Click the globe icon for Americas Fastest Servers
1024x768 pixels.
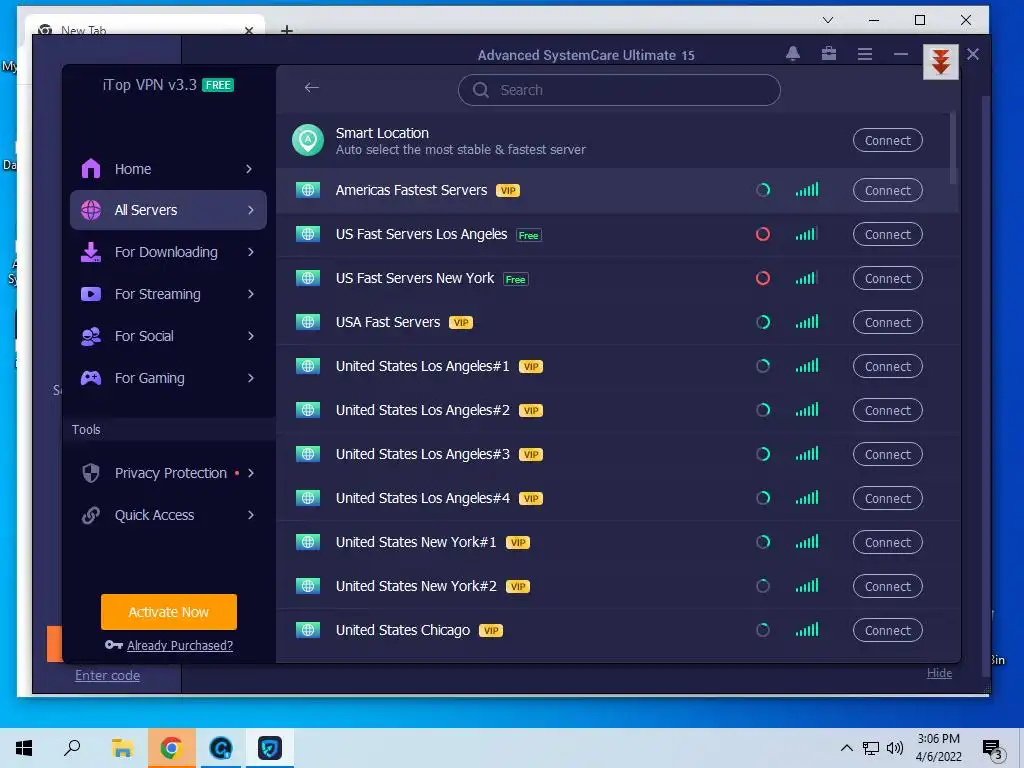tap(308, 190)
